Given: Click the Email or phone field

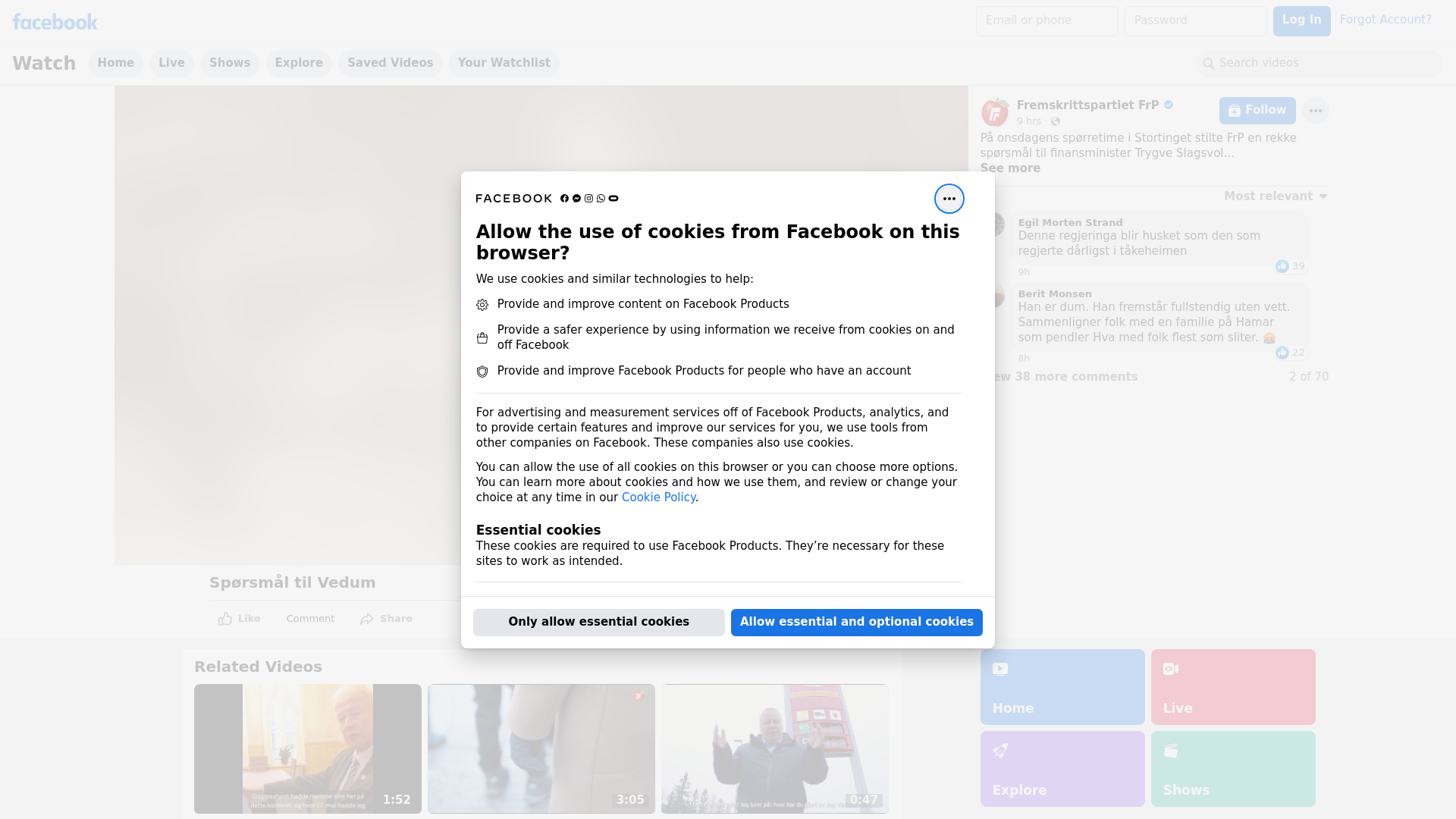Looking at the screenshot, I should [x=1046, y=20].
